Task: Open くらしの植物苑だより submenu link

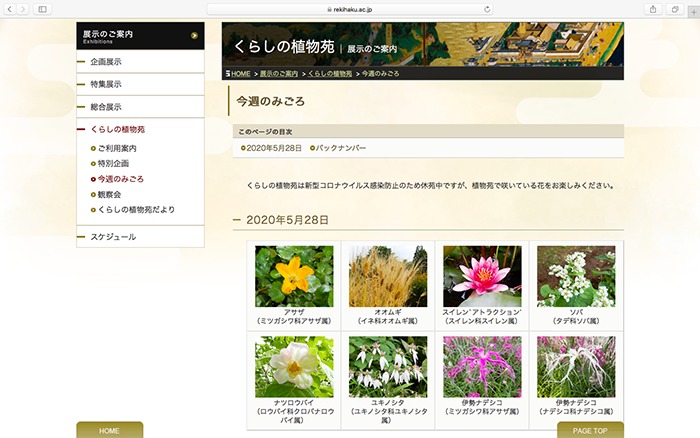Action: click(x=136, y=210)
